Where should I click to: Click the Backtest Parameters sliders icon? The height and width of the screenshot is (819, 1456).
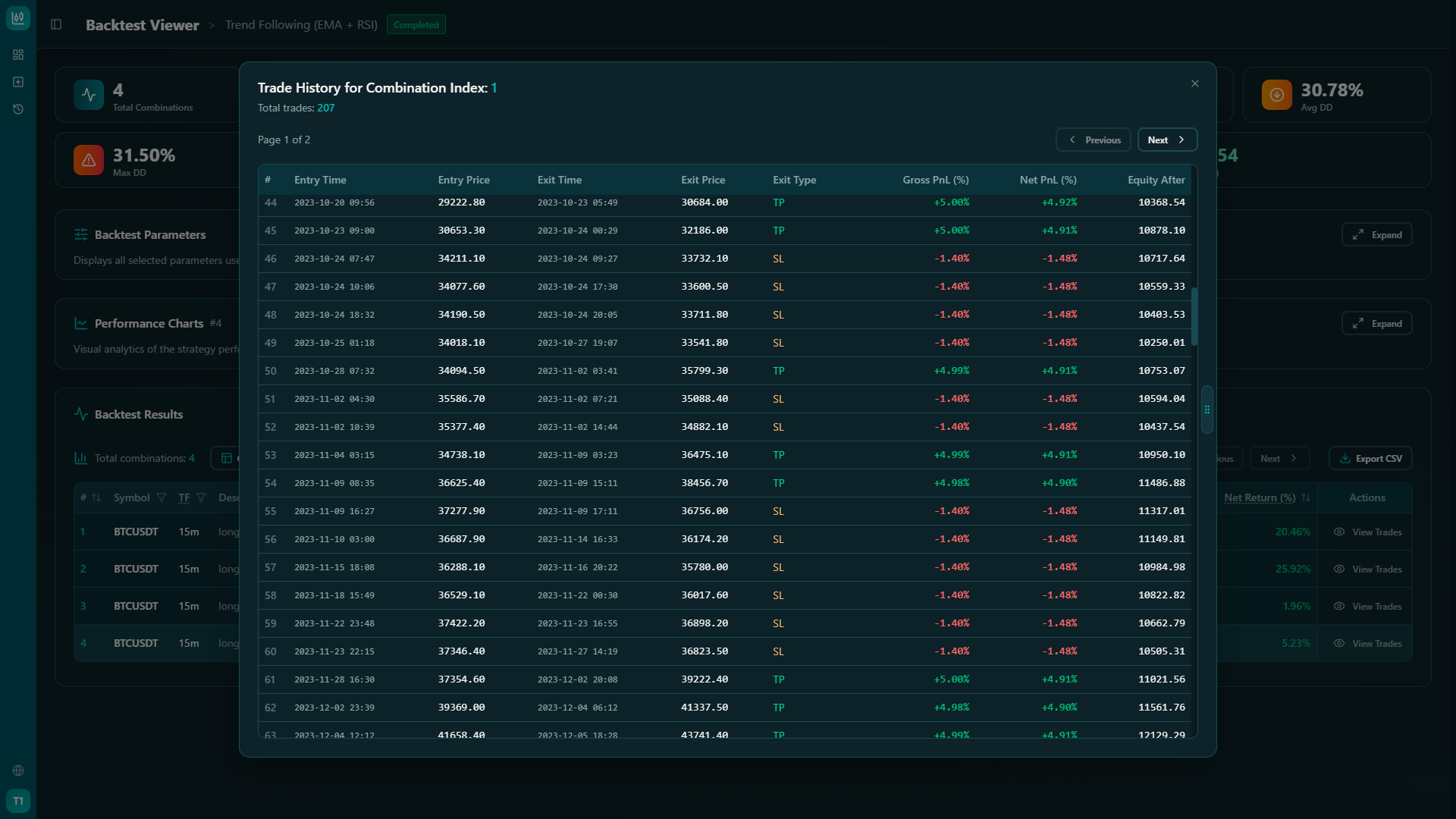tap(81, 234)
